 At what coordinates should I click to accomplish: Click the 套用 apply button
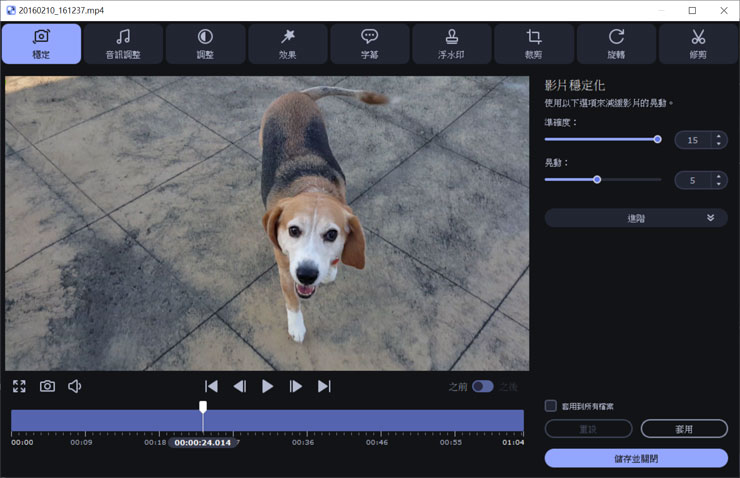point(684,429)
